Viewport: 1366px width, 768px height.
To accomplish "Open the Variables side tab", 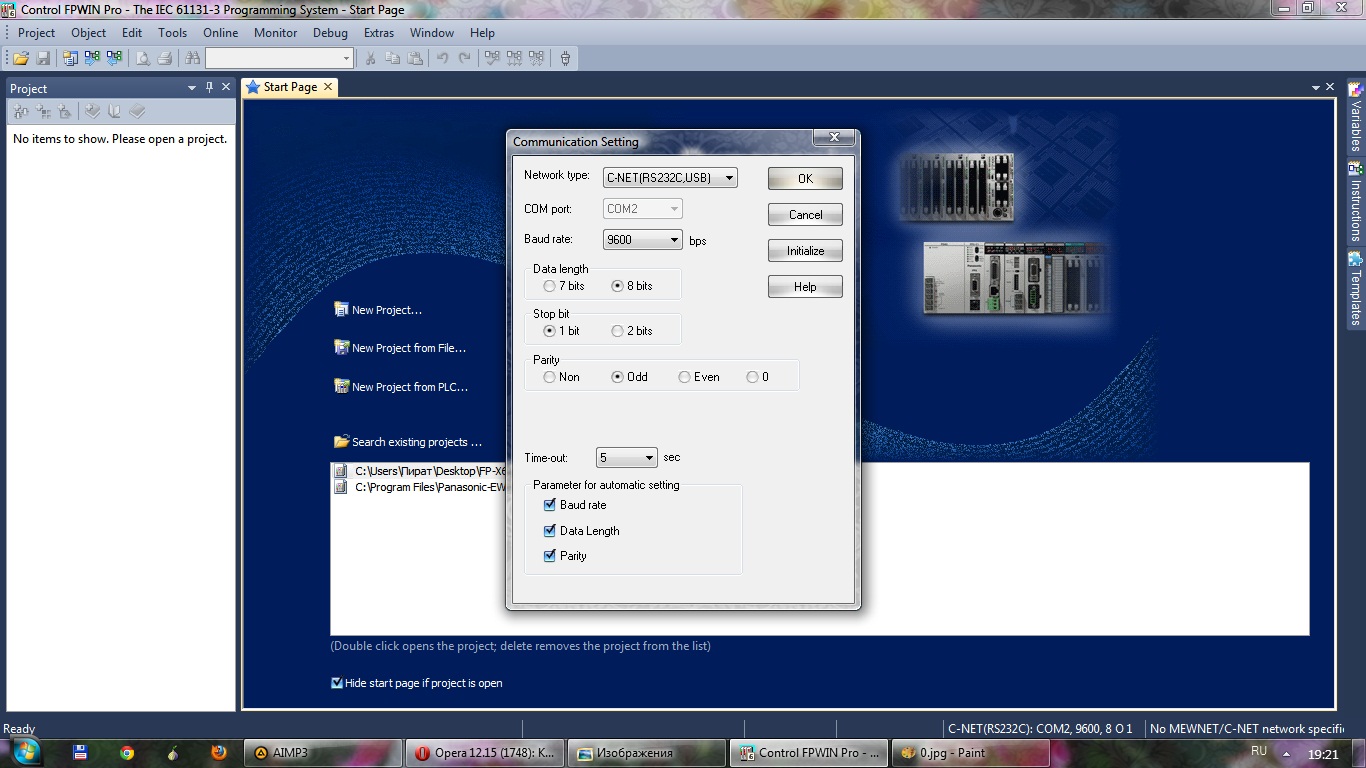I will 1356,117.
